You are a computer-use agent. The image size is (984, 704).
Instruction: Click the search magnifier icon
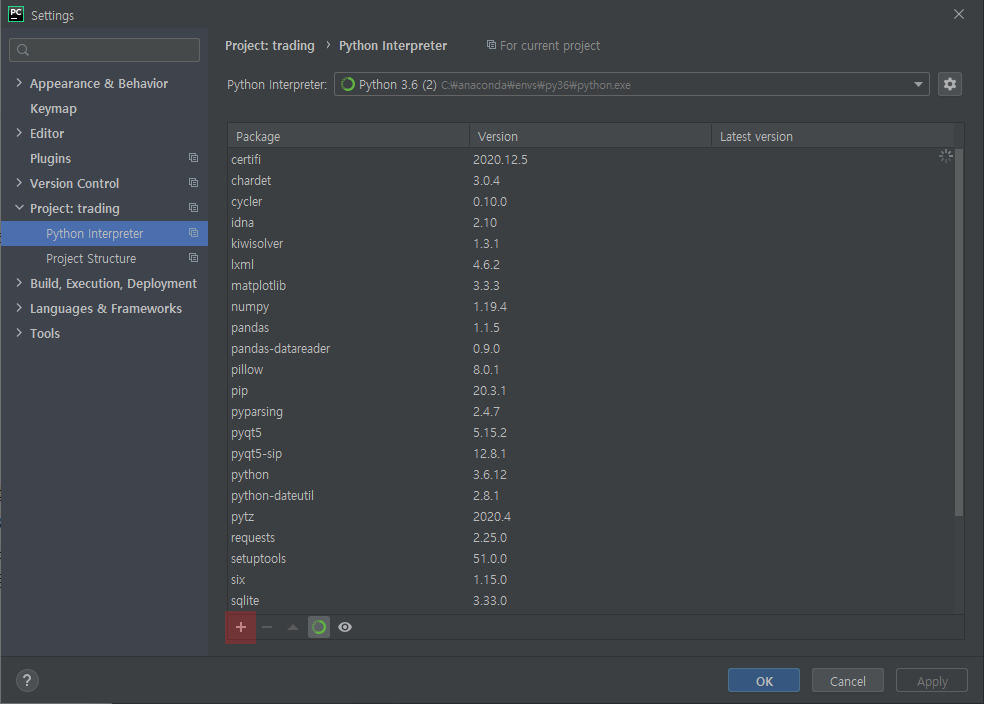pos(23,50)
